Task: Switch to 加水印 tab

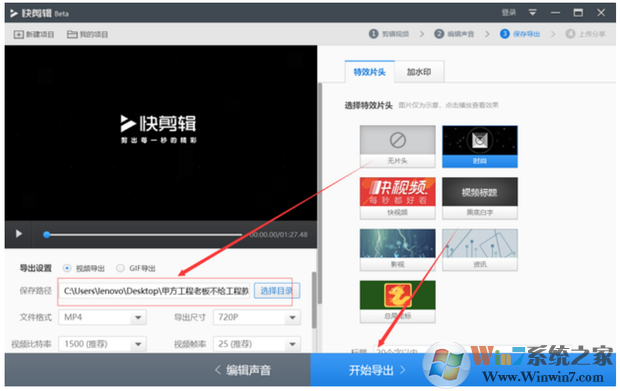Action: (419, 72)
